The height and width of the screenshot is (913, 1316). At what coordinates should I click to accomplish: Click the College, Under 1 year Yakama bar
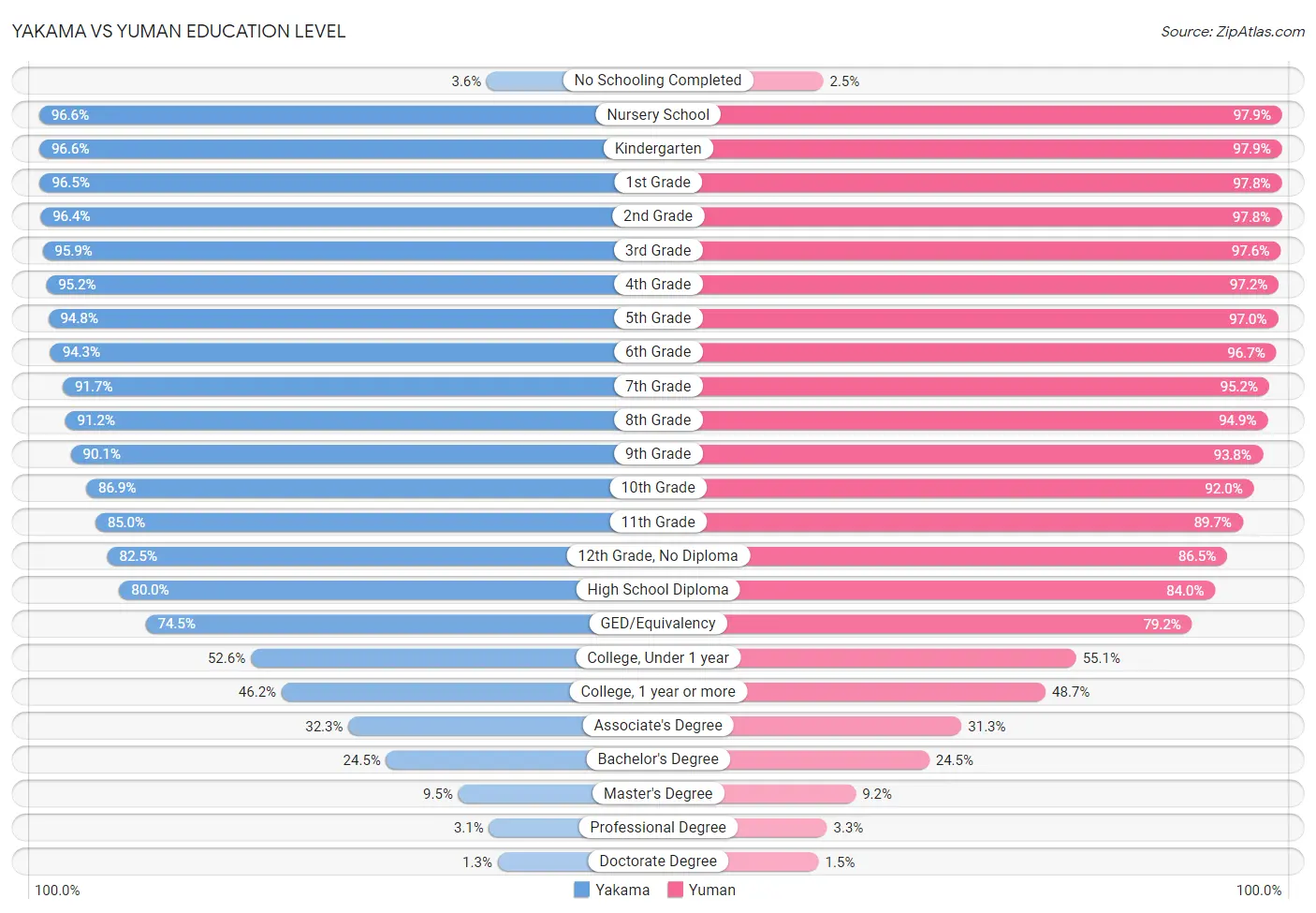coord(454,658)
